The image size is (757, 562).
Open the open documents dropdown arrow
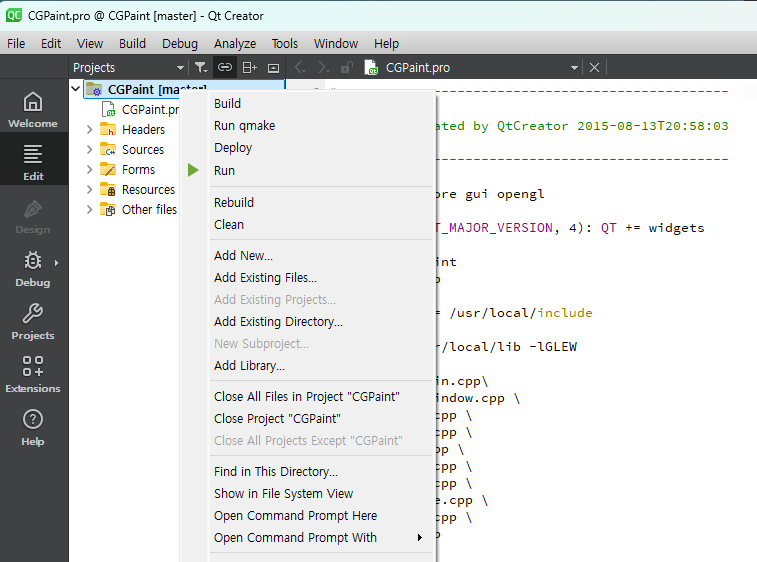[574, 68]
